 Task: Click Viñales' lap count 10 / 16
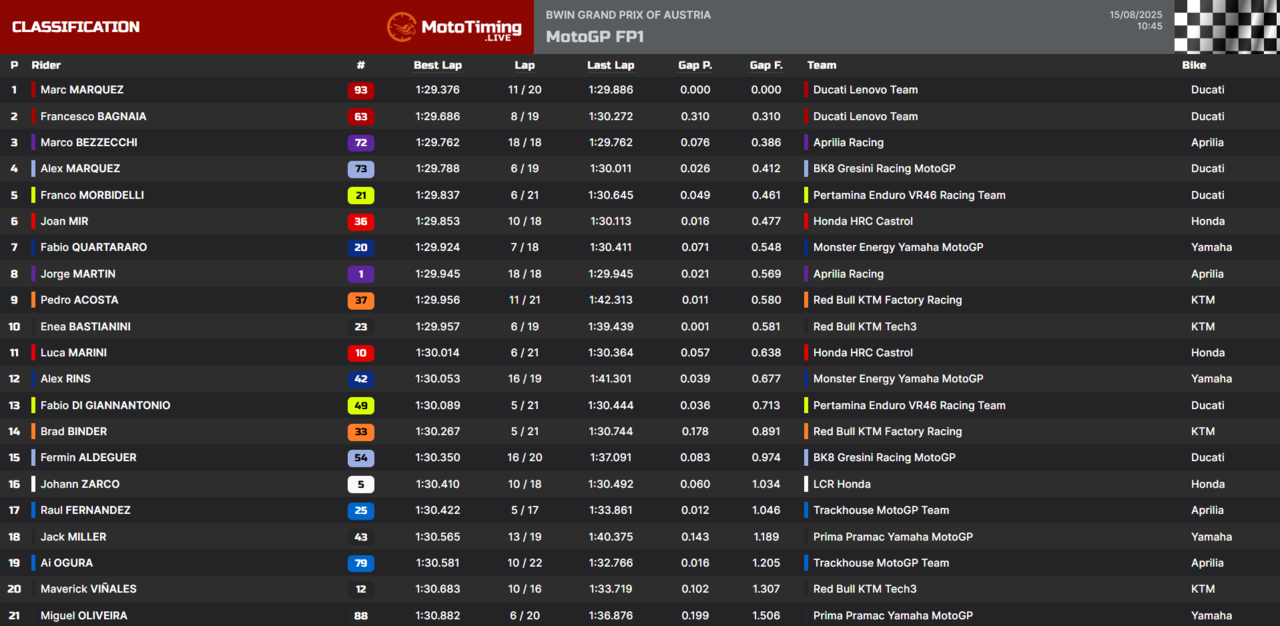[525, 589]
